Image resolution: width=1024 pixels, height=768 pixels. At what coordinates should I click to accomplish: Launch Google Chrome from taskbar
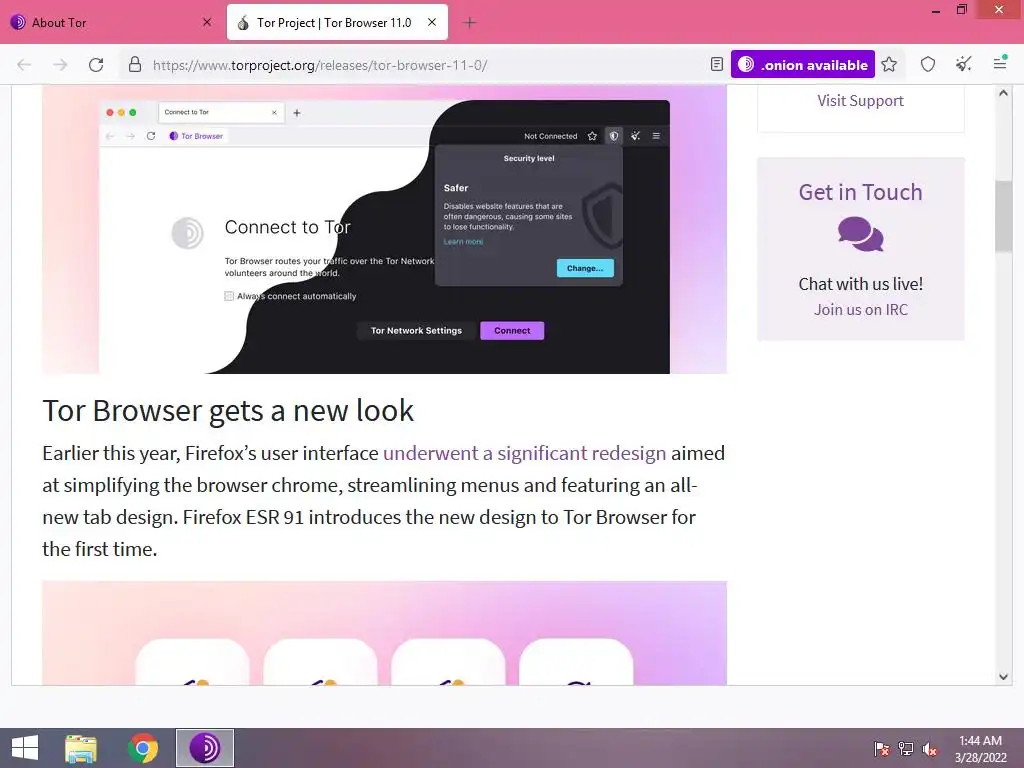143,748
